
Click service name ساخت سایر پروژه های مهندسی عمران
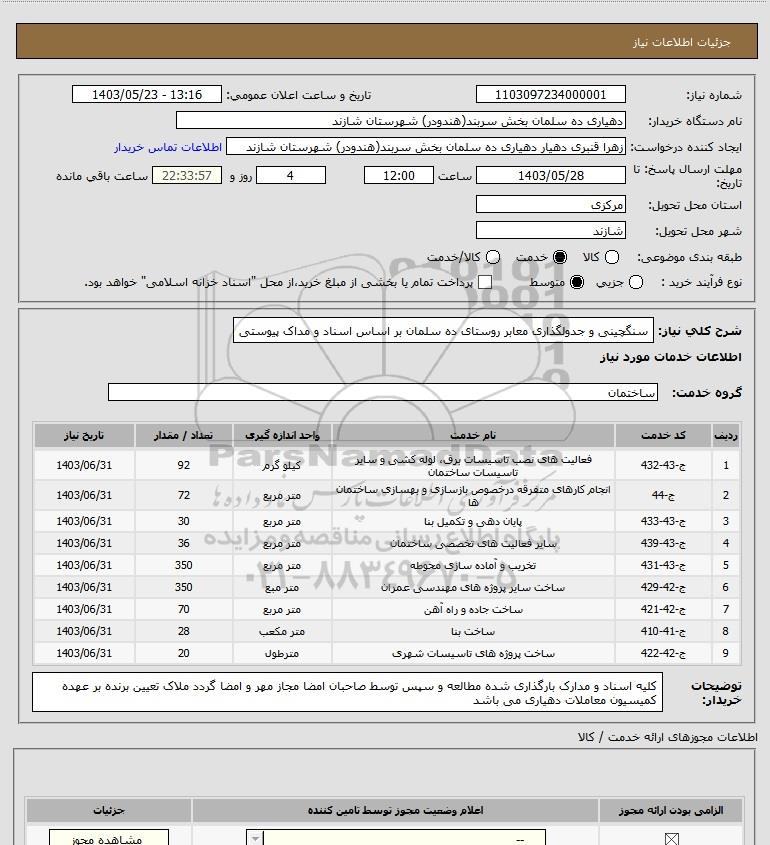[473, 587]
